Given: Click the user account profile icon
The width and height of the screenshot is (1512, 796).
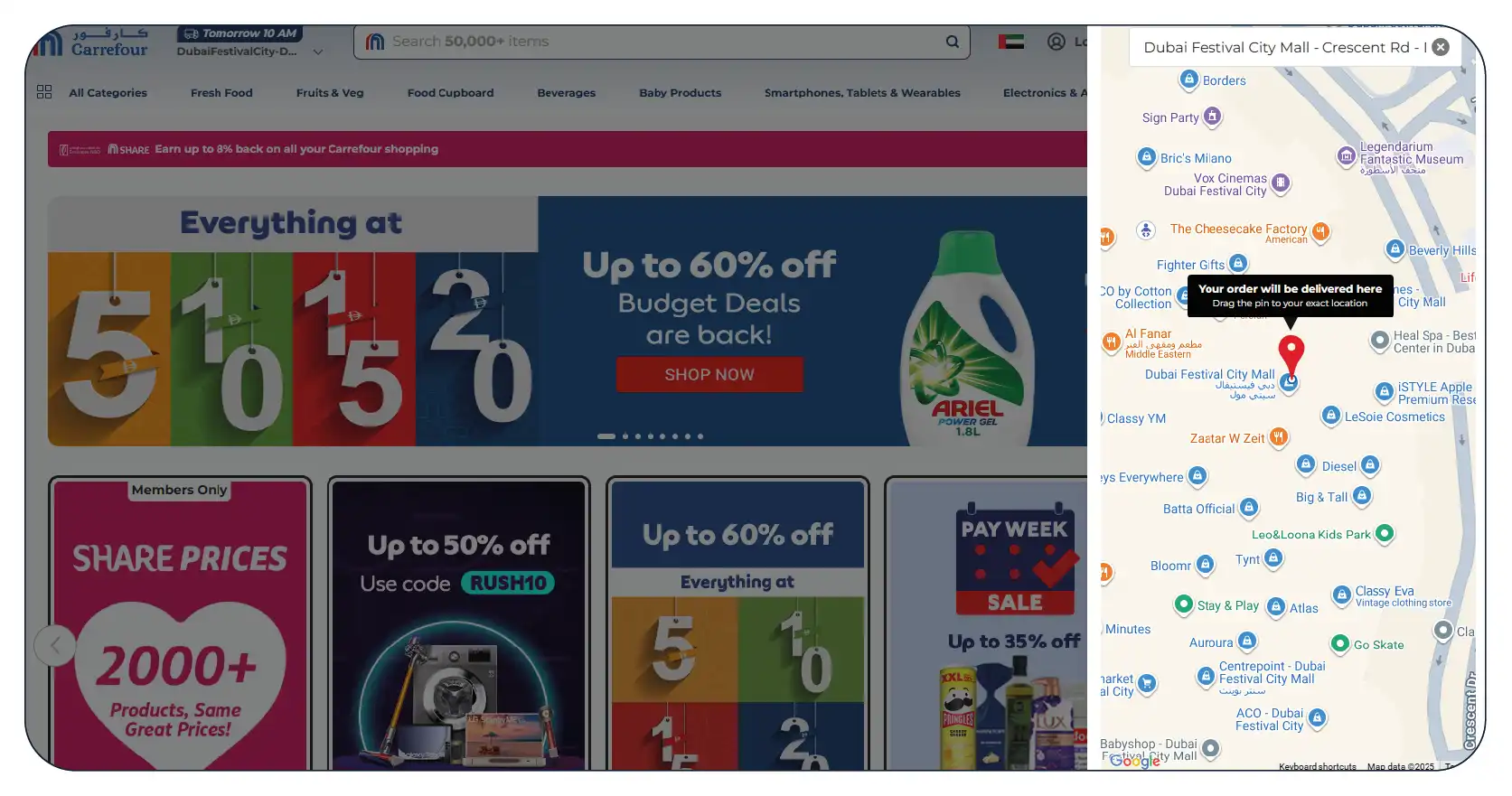Looking at the screenshot, I should tap(1057, 42).
